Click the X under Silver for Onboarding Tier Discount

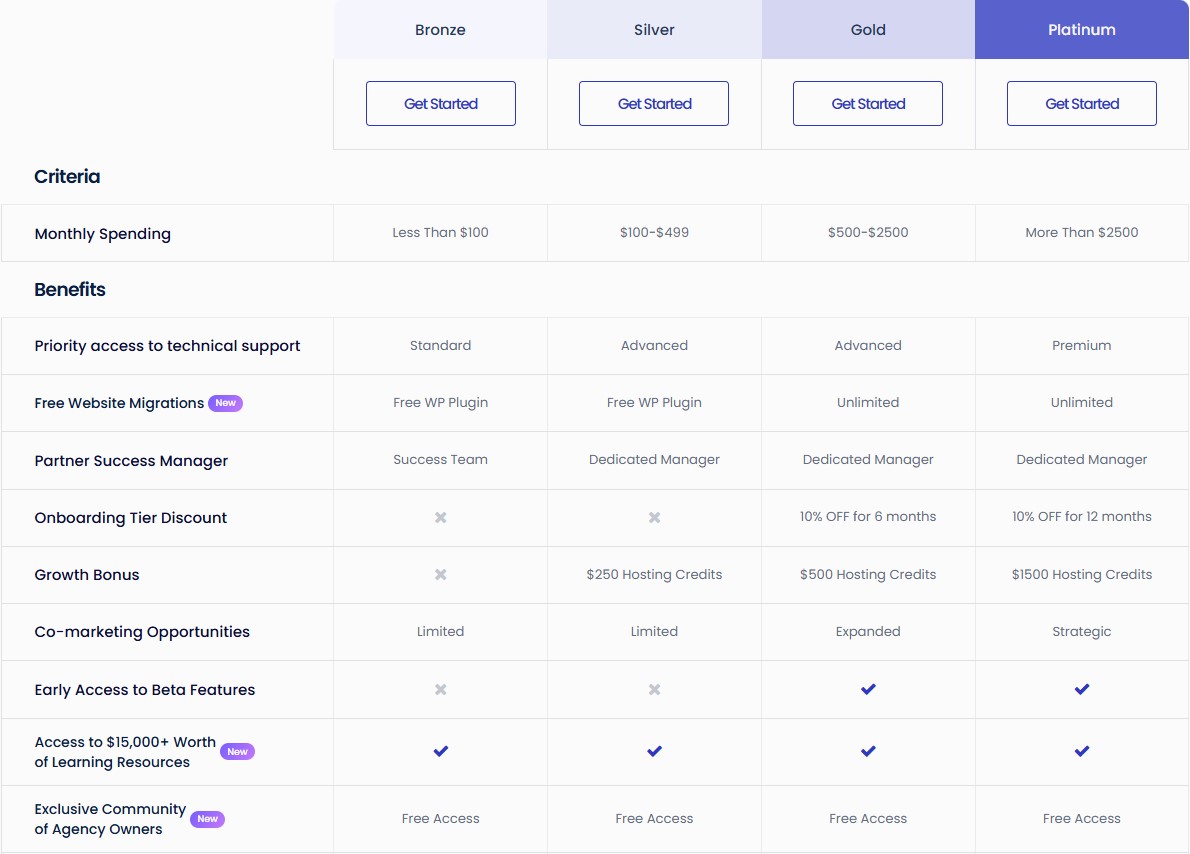(654, 518)
